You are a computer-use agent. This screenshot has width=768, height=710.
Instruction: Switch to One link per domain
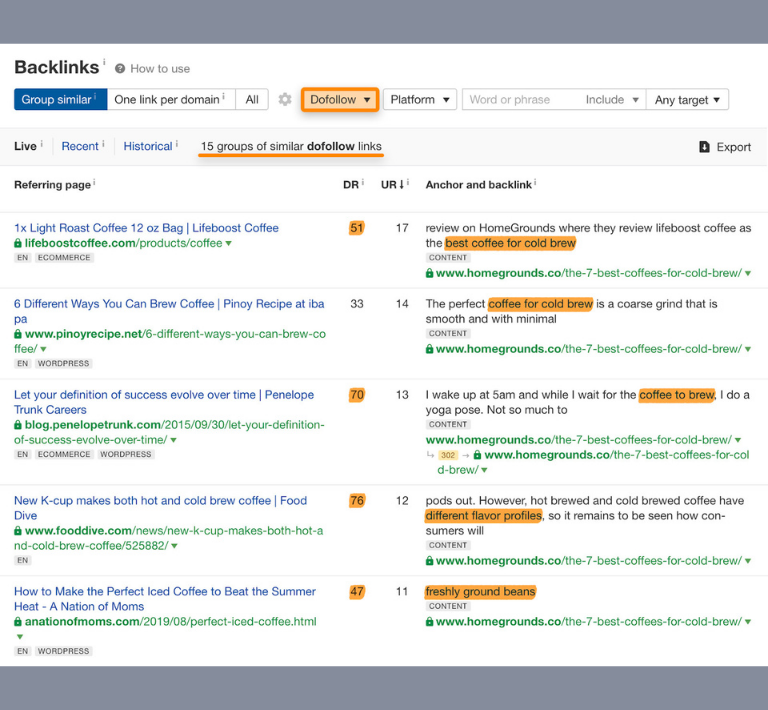tap(167, 100)
